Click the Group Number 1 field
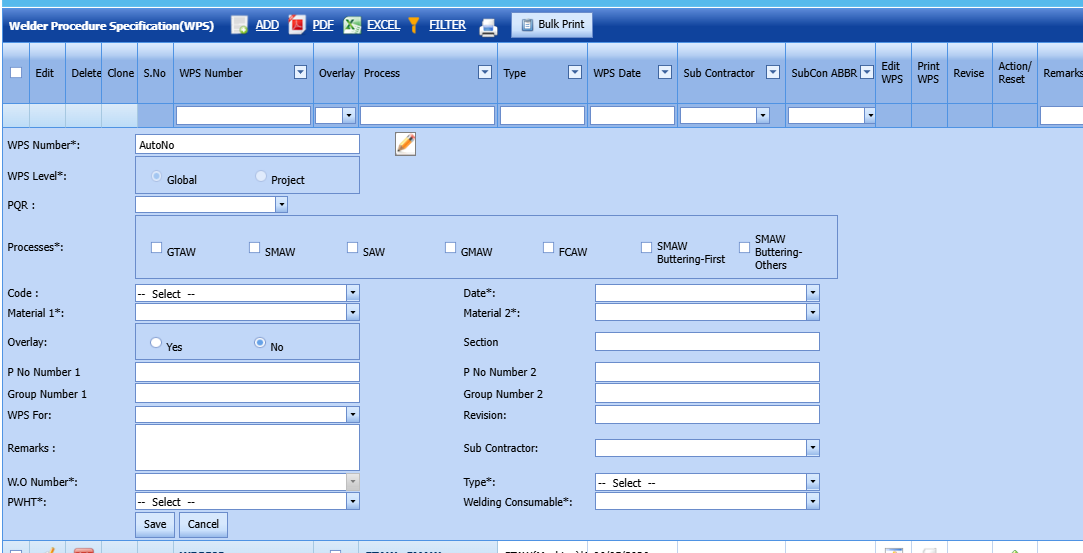 click(247, 394)
